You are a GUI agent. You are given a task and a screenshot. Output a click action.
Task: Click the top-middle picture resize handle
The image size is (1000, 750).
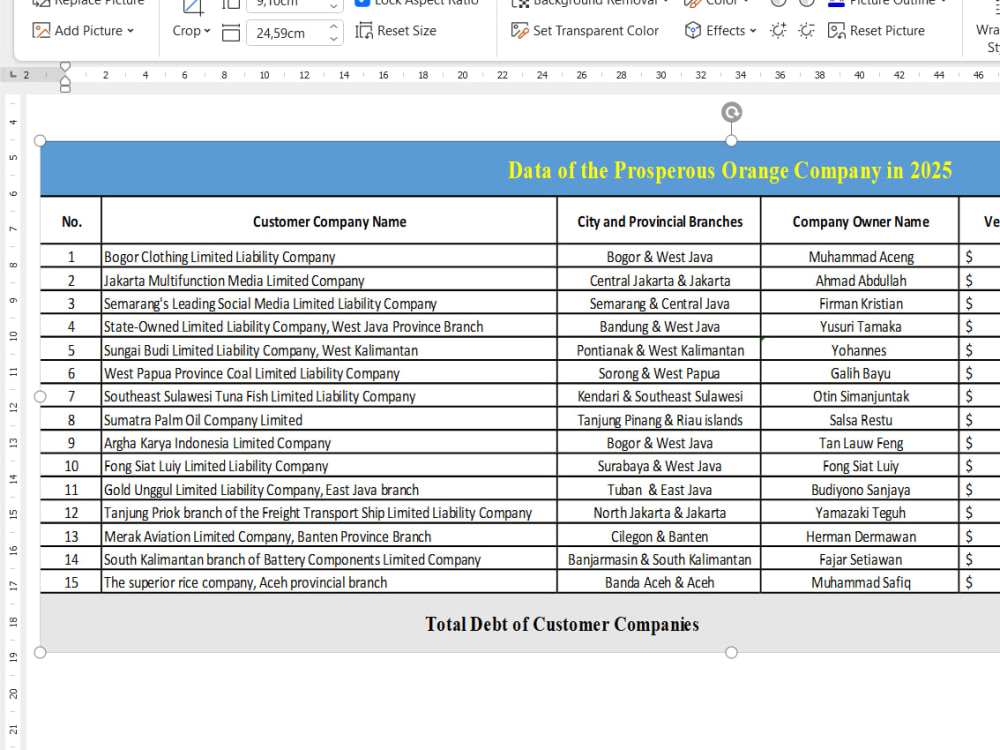click(732, 140)
